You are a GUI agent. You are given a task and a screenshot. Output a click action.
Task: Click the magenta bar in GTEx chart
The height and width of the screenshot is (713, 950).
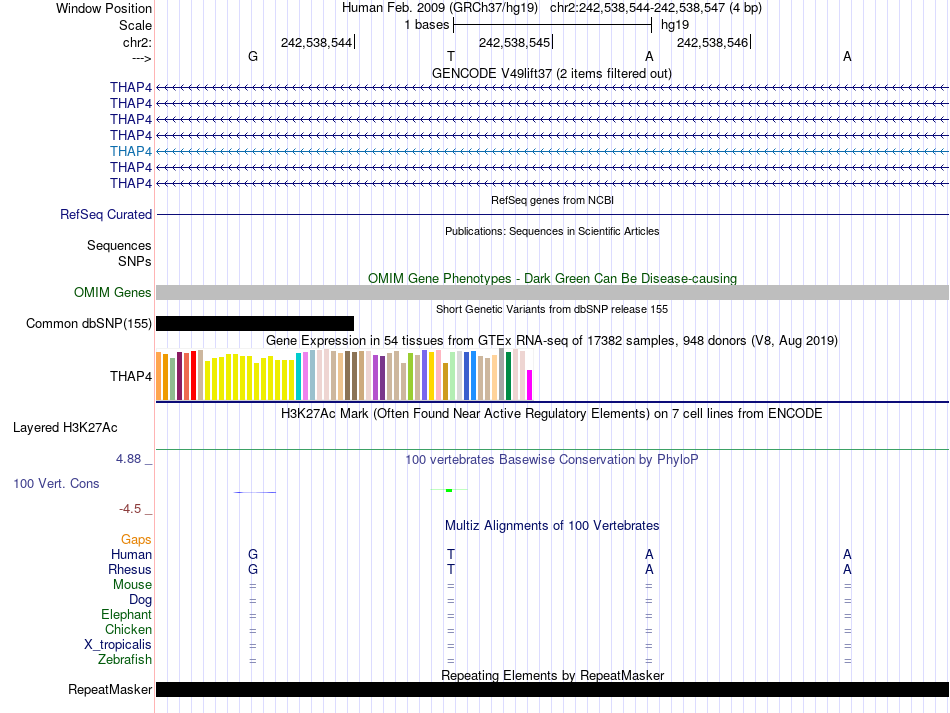530,385
